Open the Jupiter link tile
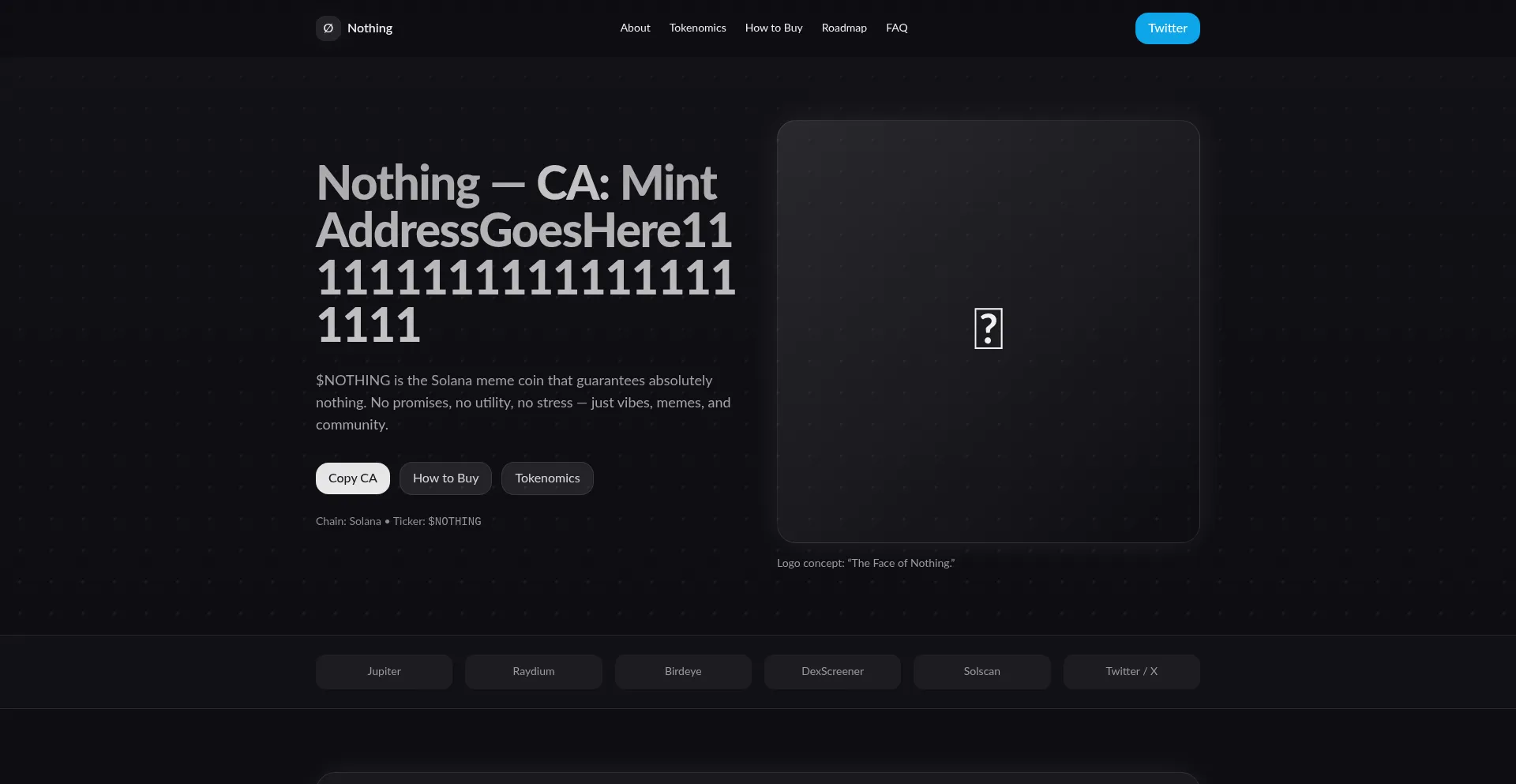The image size is (1516, 784). [x=384, y=672]
